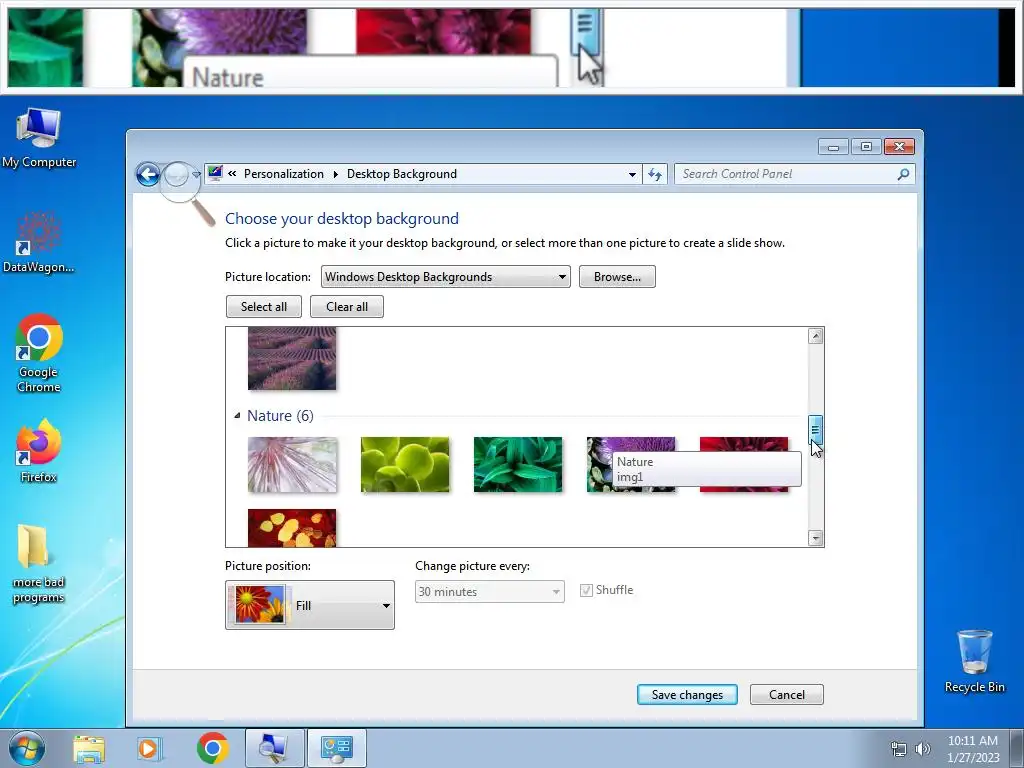
Task: Click the taskbar clock showing 10:11 AM
Action: click(x=973, y=748)
